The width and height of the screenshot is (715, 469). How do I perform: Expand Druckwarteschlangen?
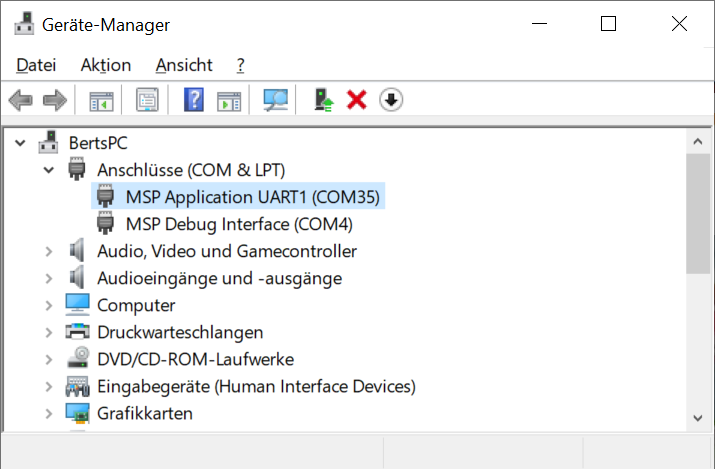click(x=49, y=332)
